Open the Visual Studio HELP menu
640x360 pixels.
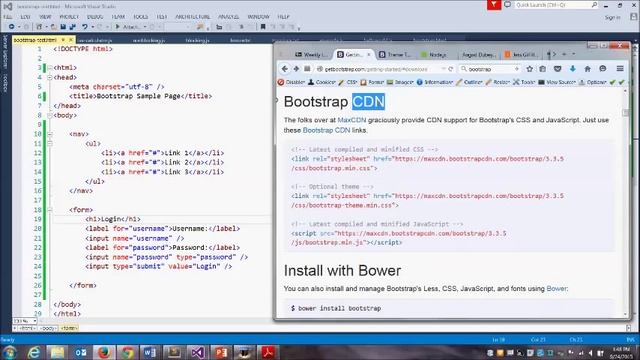(283, 17)
